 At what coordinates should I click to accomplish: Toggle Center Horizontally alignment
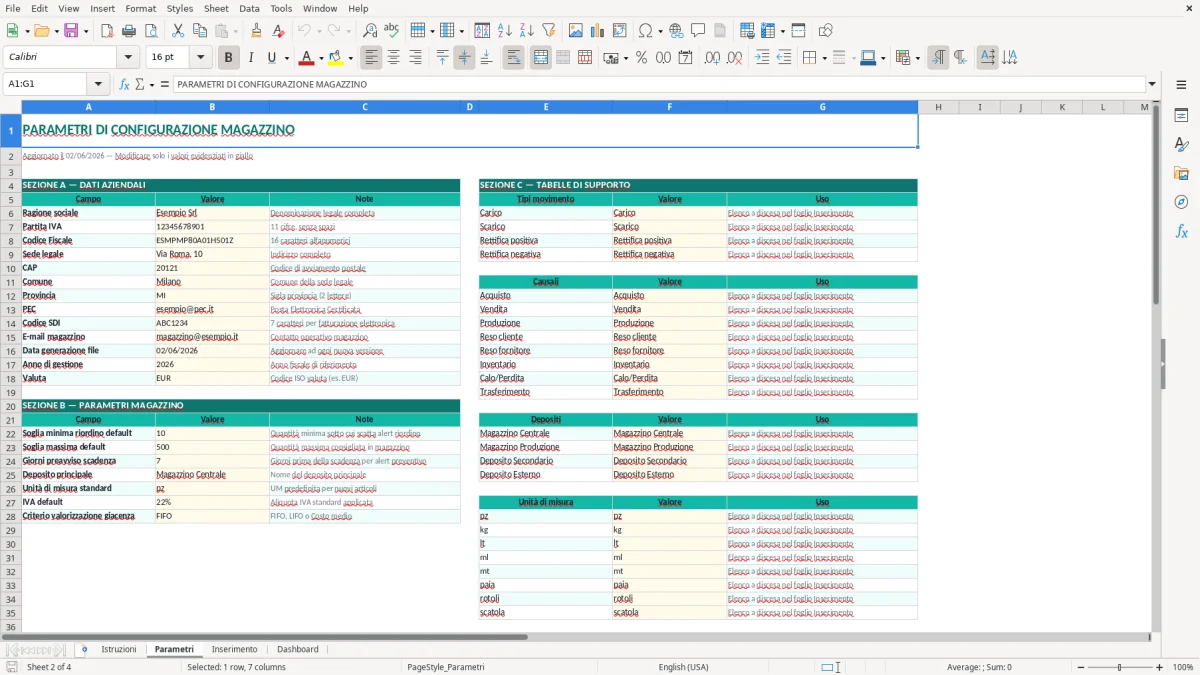click(x=394, y=58)
